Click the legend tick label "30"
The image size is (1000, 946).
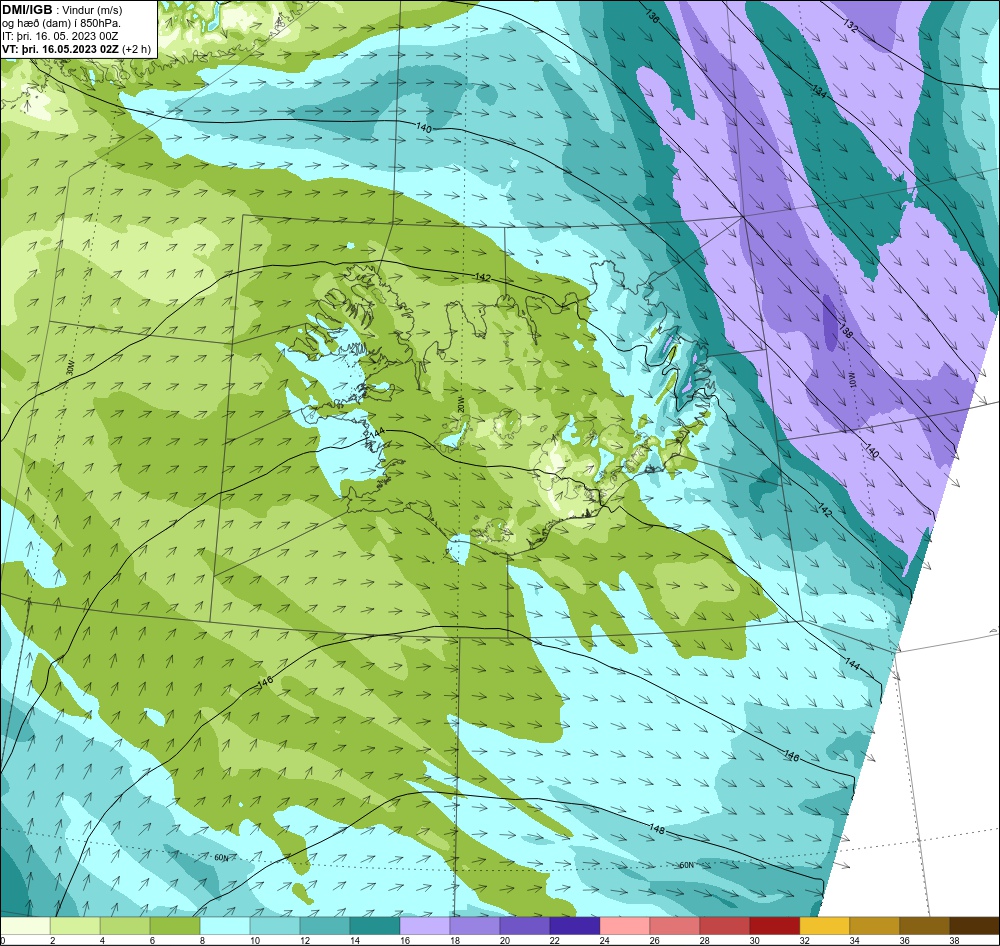[x=754, y=940]
